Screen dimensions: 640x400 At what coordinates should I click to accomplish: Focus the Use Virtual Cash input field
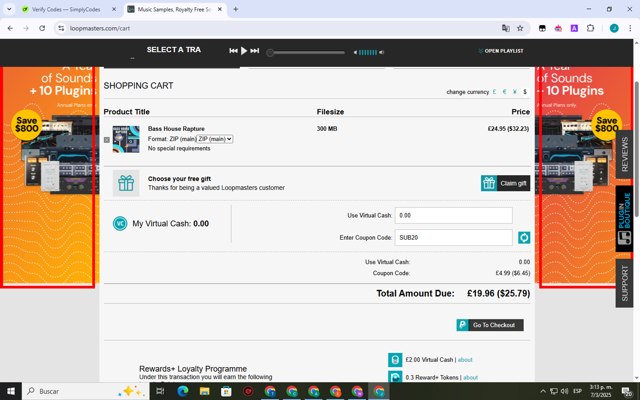(x=453, y=216)
